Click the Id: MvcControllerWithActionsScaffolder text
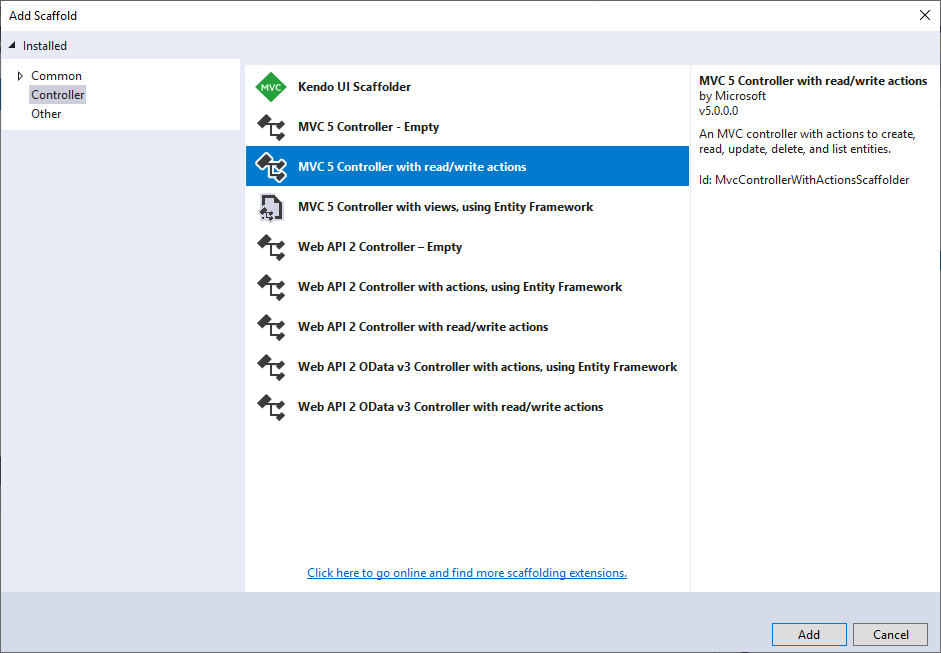 (804, 180)
